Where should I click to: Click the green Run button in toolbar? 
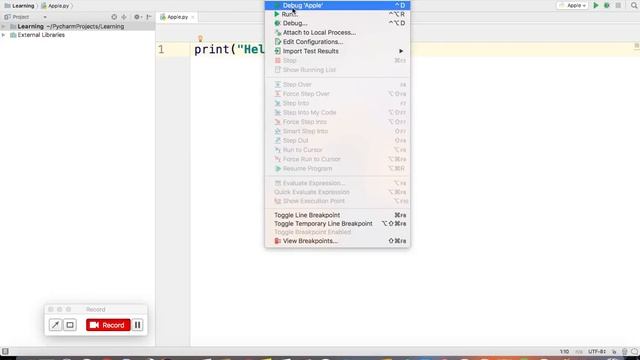point(596,5)
